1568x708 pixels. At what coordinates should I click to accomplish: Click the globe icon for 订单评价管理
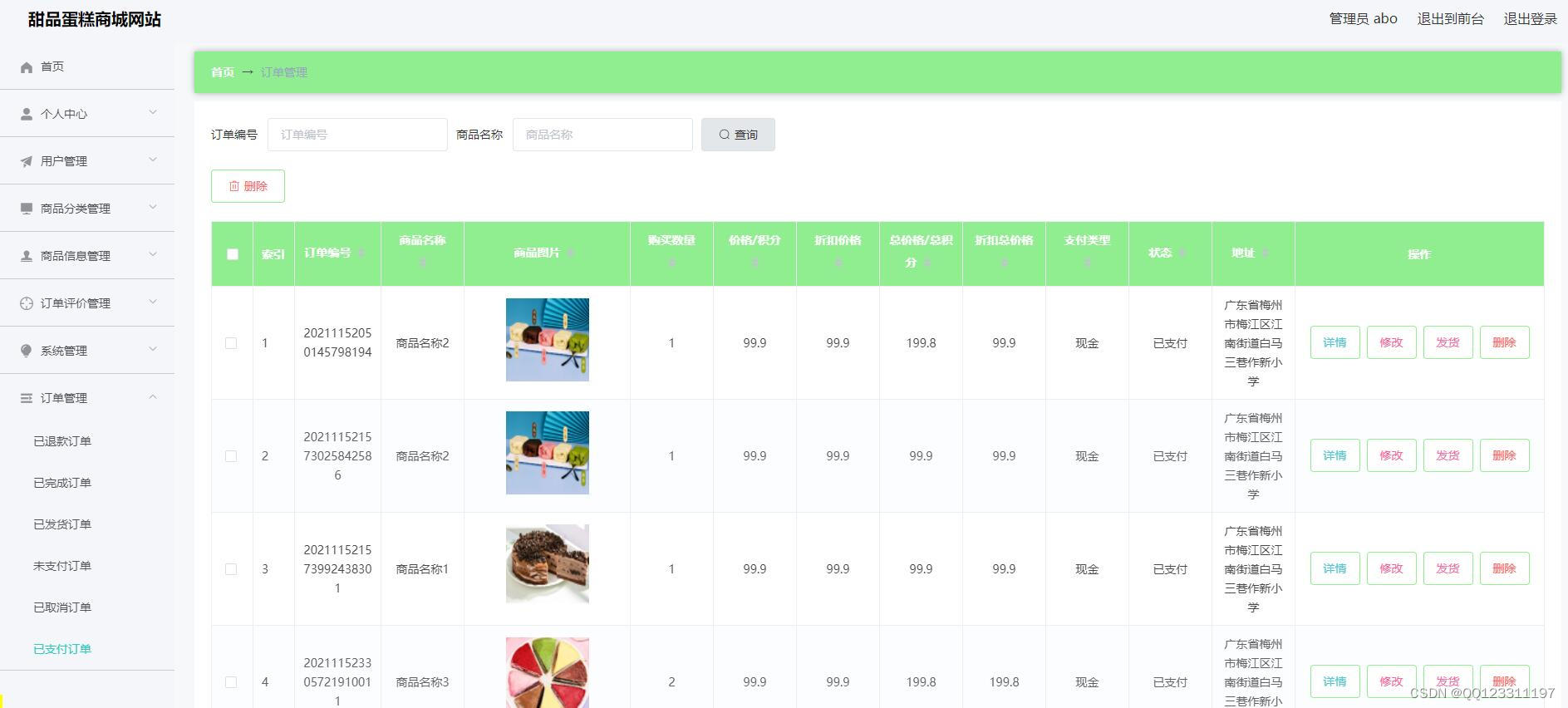27,303
